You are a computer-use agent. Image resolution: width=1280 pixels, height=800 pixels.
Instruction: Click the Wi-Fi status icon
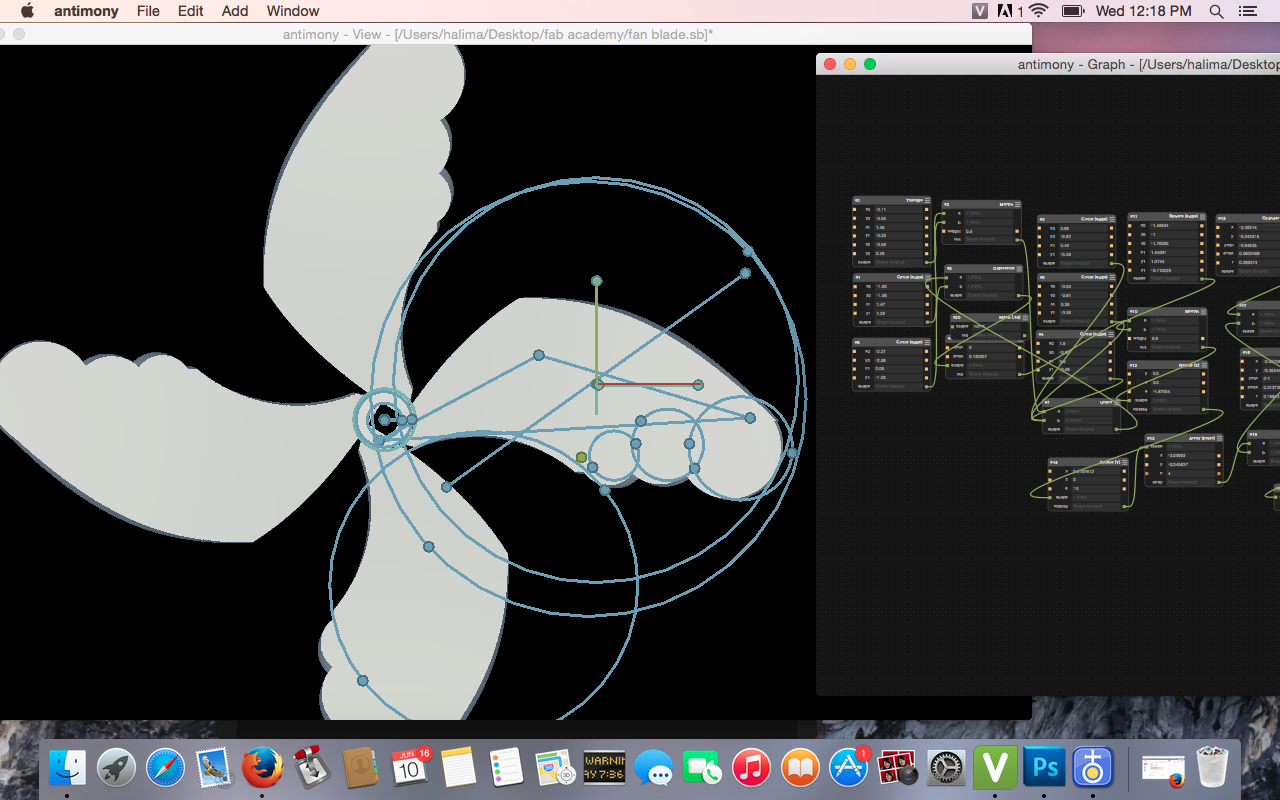click(x=1038, y=11)
